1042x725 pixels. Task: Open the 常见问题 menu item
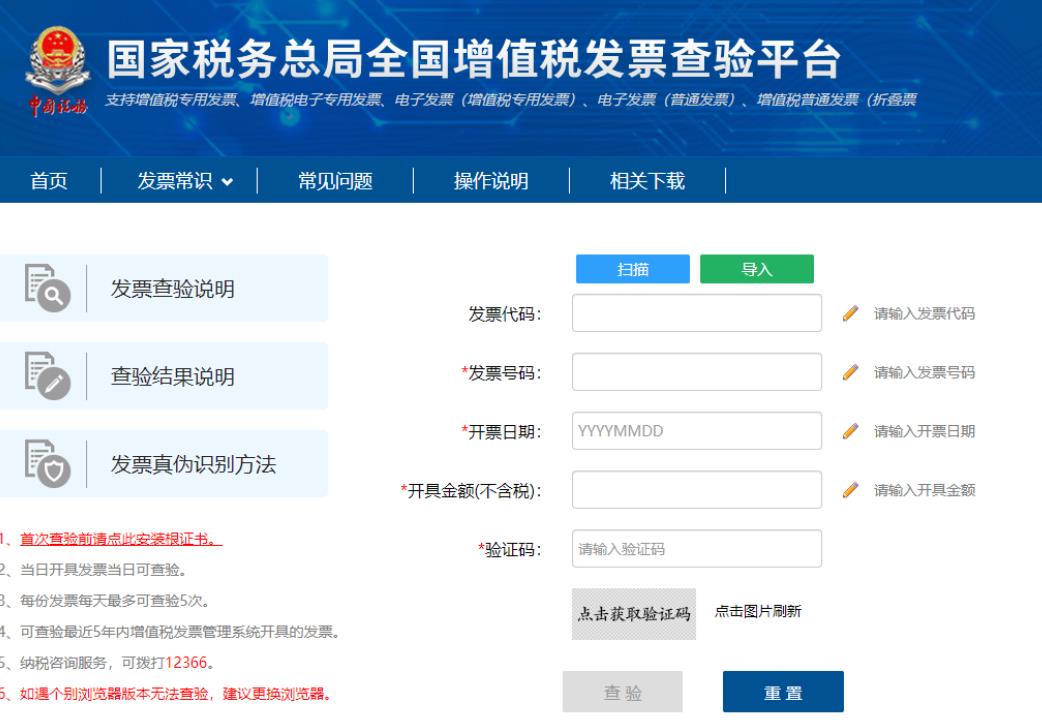[335, 181]
